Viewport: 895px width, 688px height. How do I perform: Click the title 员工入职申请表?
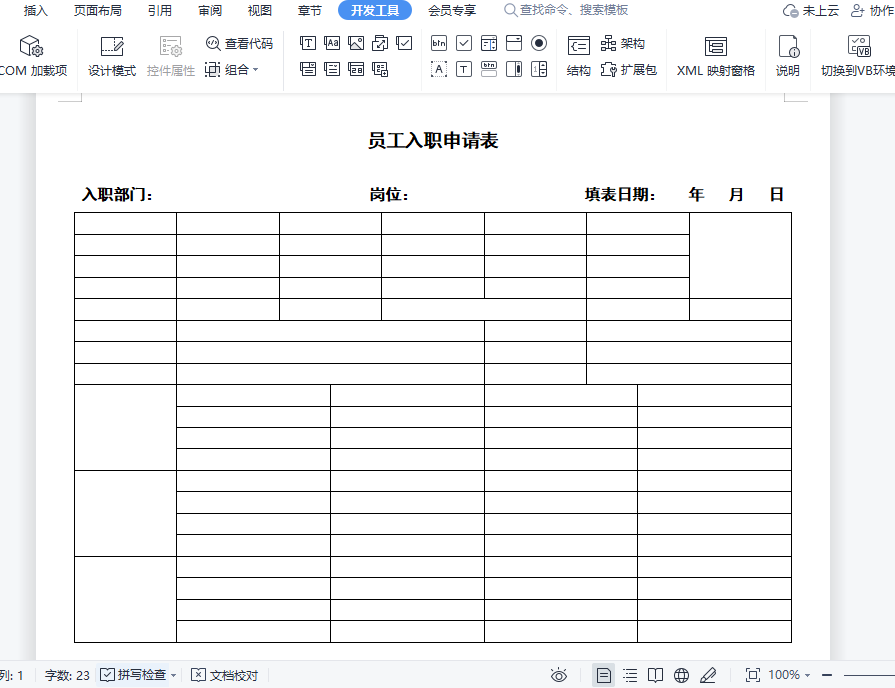point(433,140)
